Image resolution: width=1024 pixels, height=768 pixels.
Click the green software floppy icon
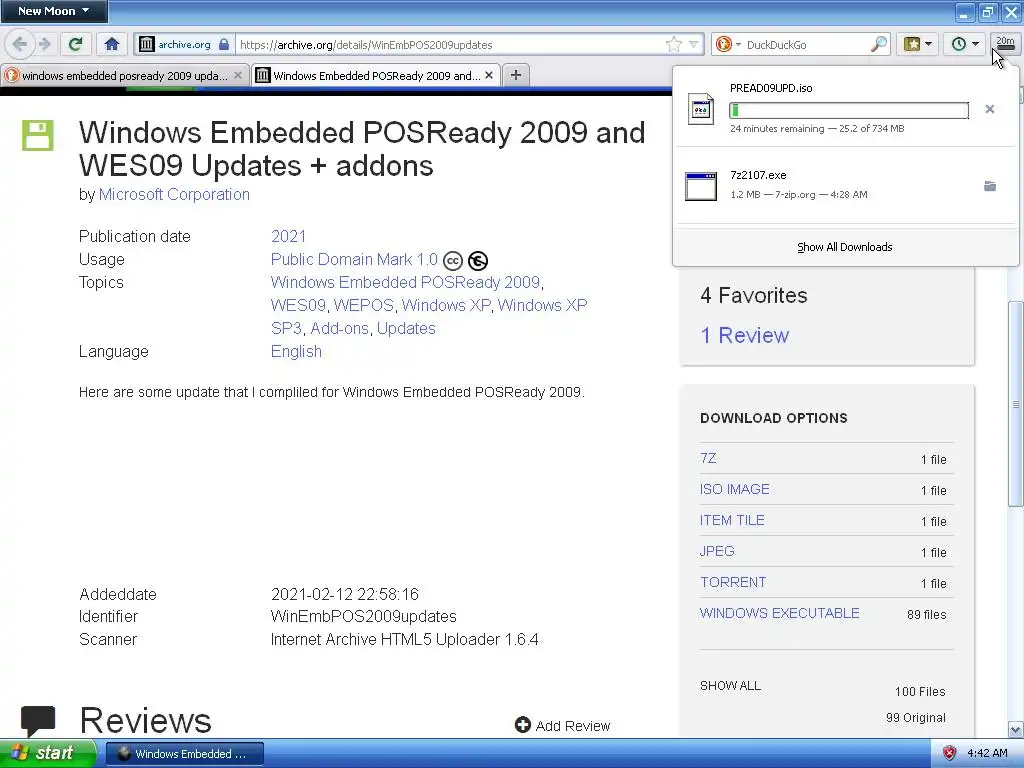(x=38, y=135)
